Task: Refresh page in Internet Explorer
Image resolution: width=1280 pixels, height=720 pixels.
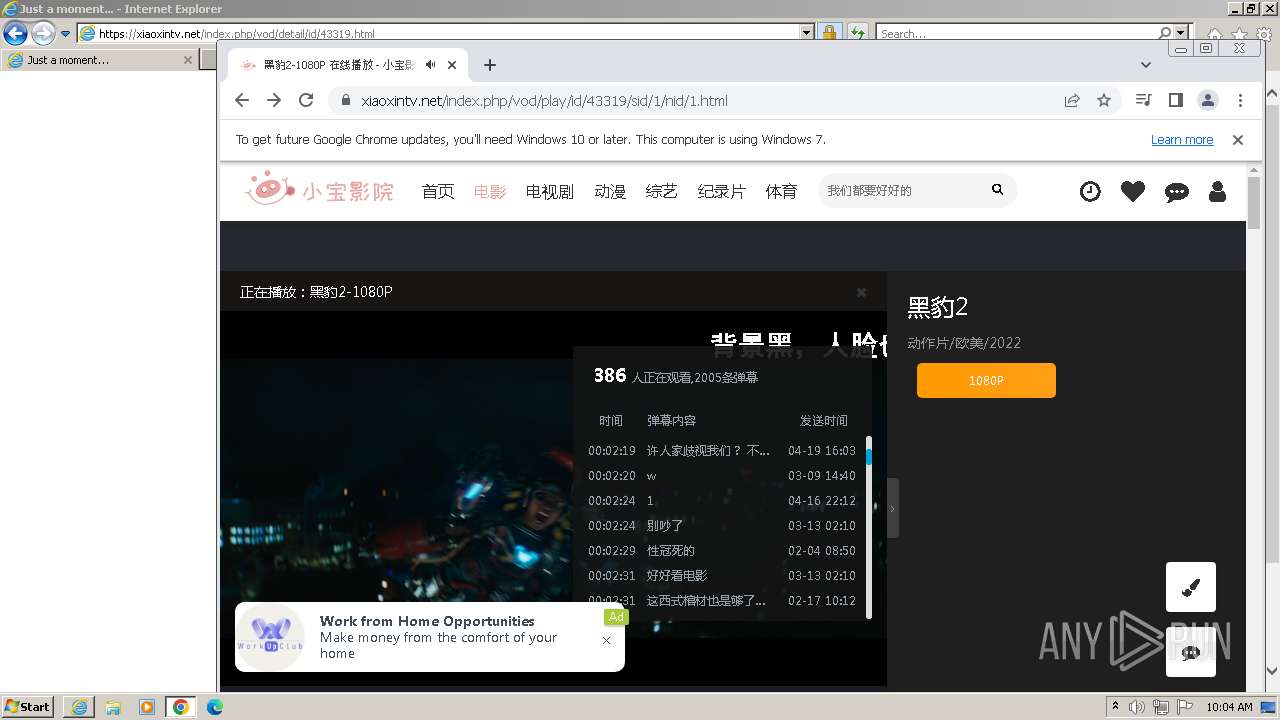Action: 857,33
